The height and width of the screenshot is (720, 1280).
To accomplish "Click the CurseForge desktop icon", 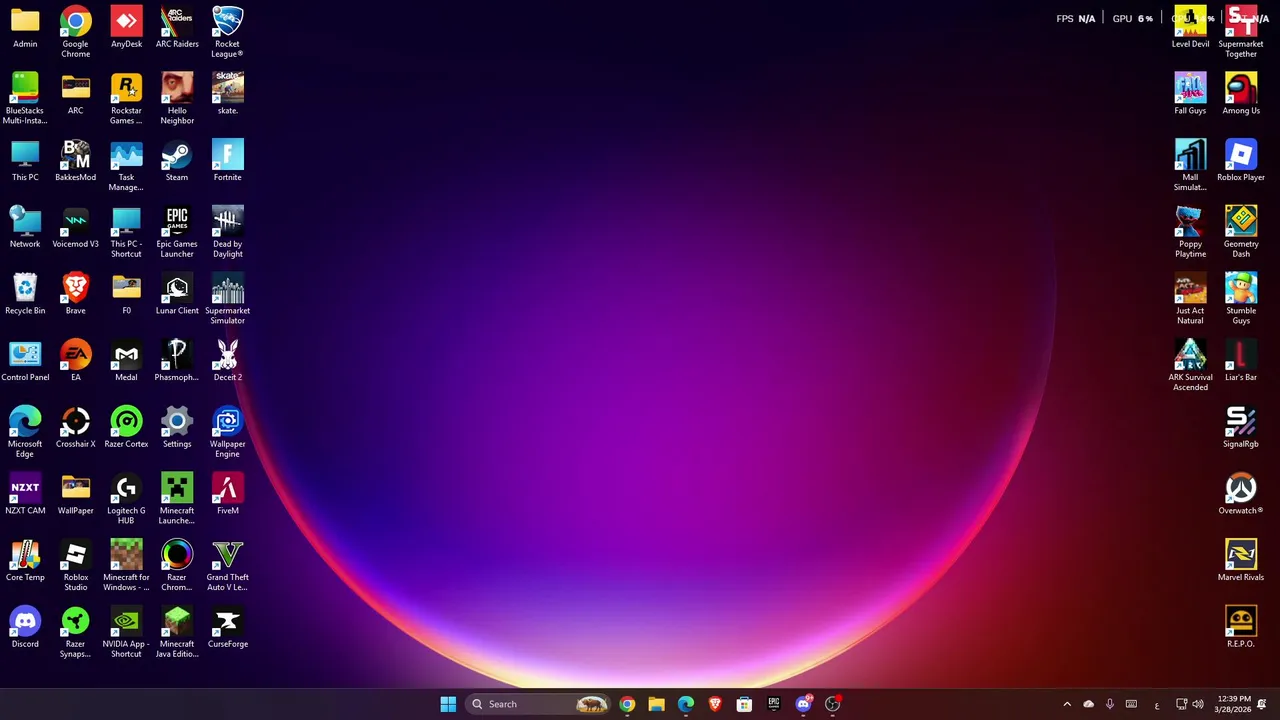I will (227, 621).
